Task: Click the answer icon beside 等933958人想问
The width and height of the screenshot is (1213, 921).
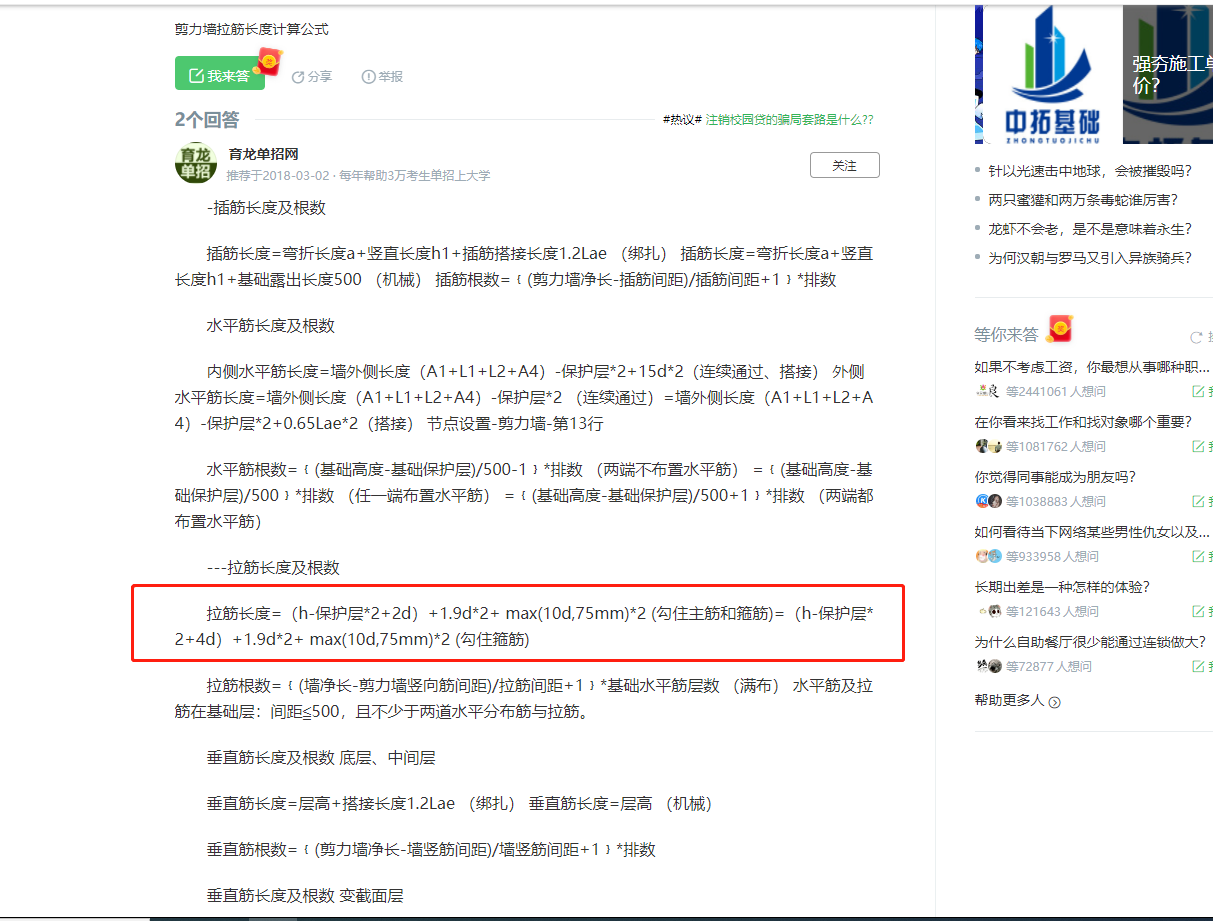Action: pyautogui.click(x=1198, y=557)
